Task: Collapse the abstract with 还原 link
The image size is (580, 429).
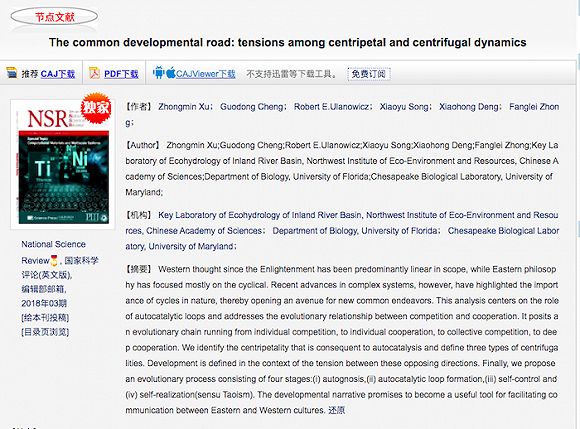Action: [x=337, y=410]
